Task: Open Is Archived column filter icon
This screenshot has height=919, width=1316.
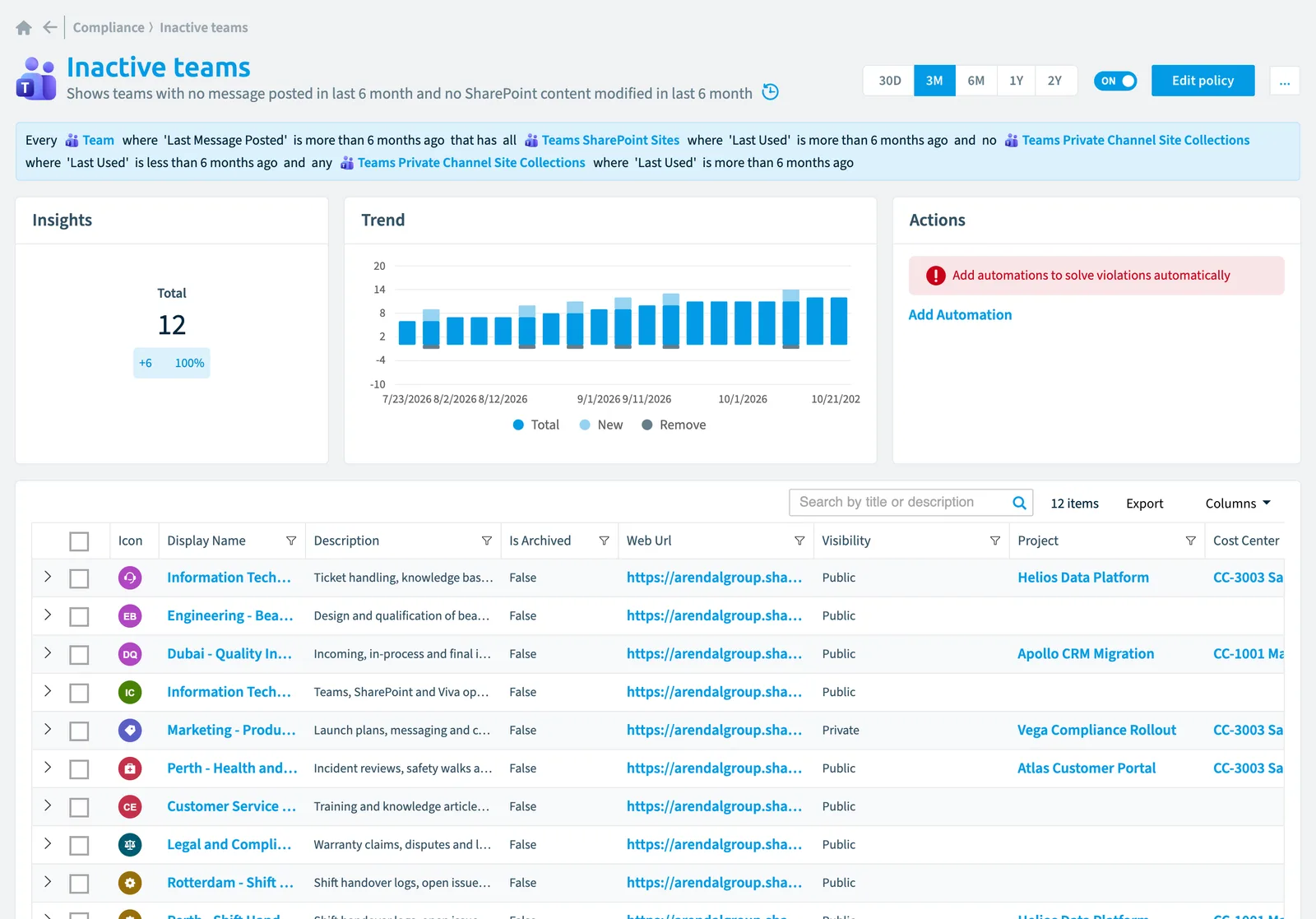Action: [605, 541]
